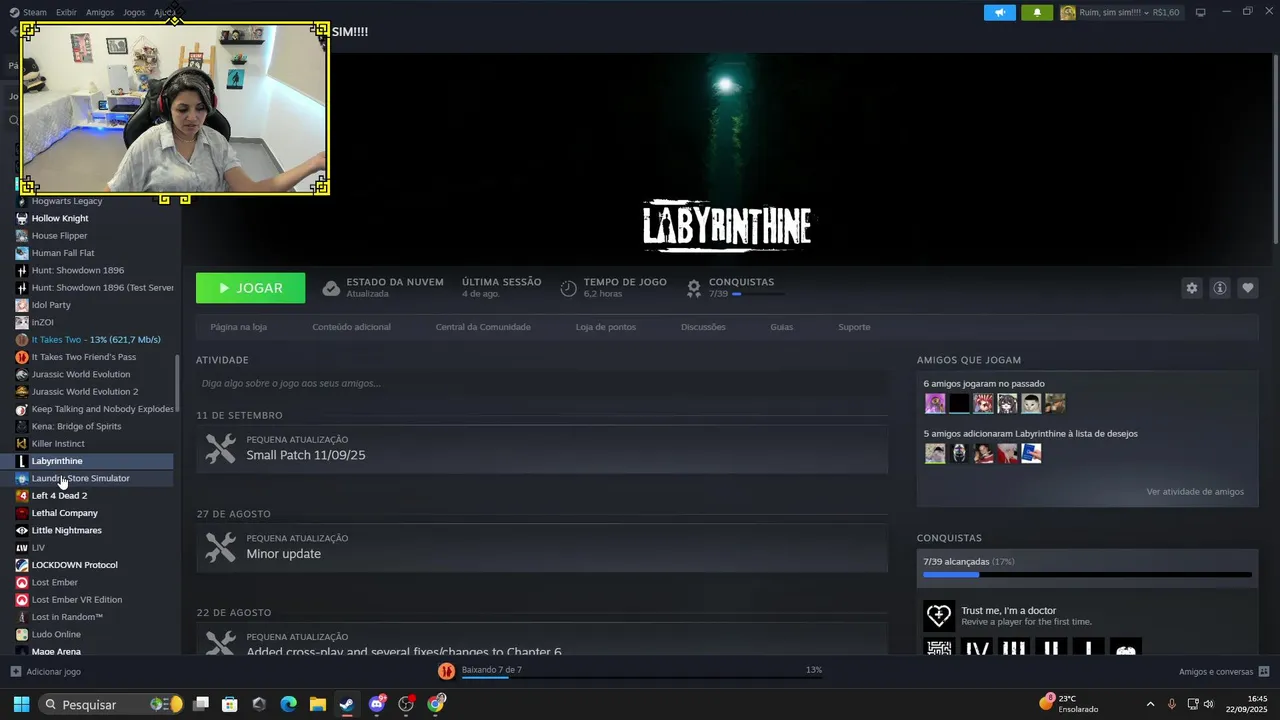Click the play time clock icon
Viewport: 1280px width, 720px height.
click(x=568, y=288)
